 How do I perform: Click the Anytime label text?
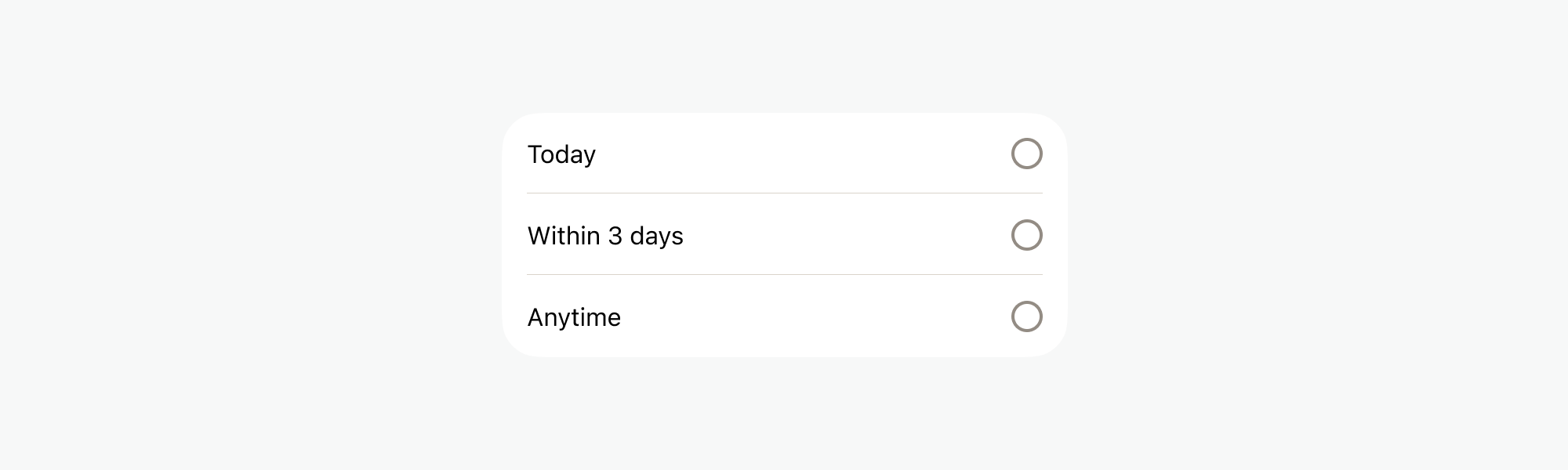(x=574, y=317)
